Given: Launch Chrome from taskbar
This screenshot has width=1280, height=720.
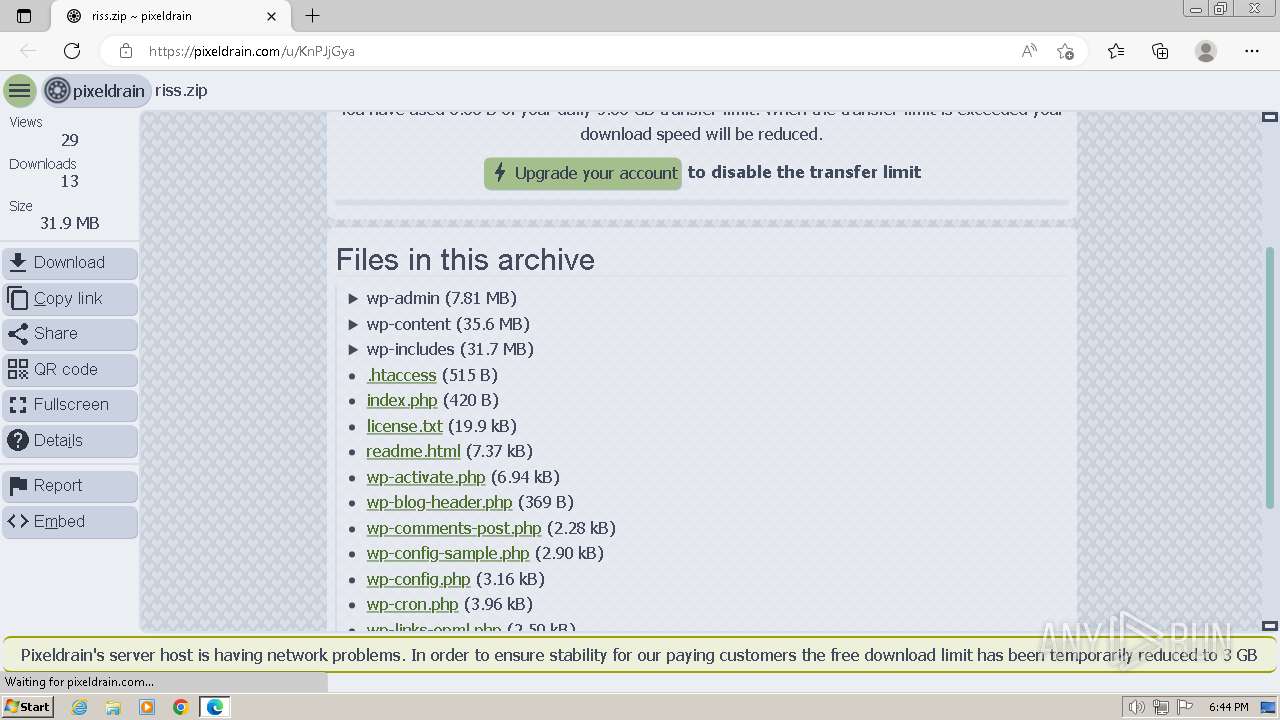Looking at the screenshot, I should 181,707.
